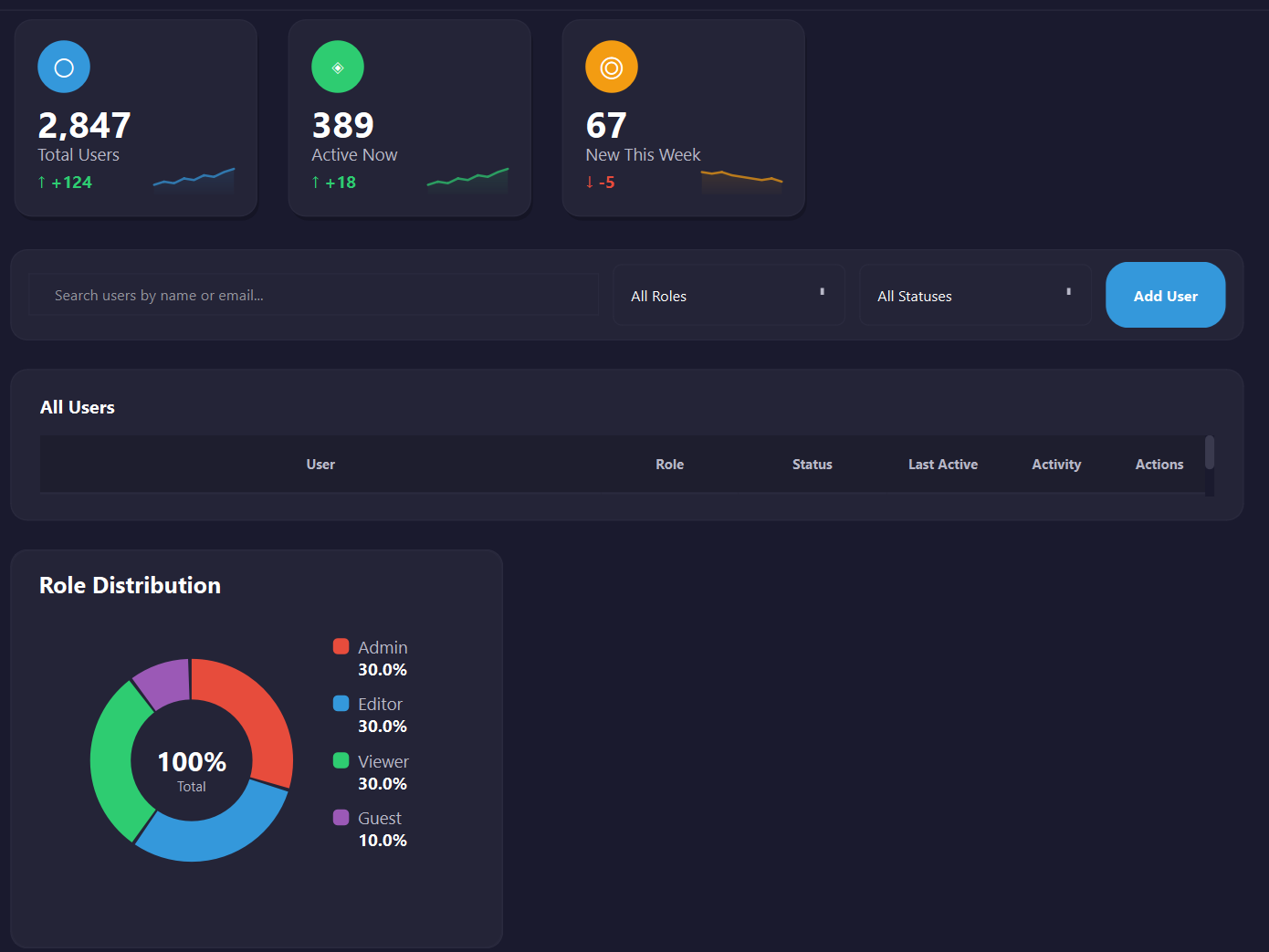1269x952 pixels.
Task: Click the orange New This Week target icon
Action: 611,66
